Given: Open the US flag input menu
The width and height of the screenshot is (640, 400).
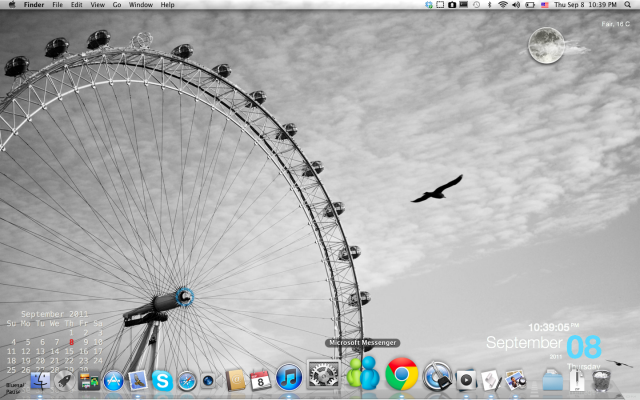Looking at the screenshot, I should click(544, 5).
